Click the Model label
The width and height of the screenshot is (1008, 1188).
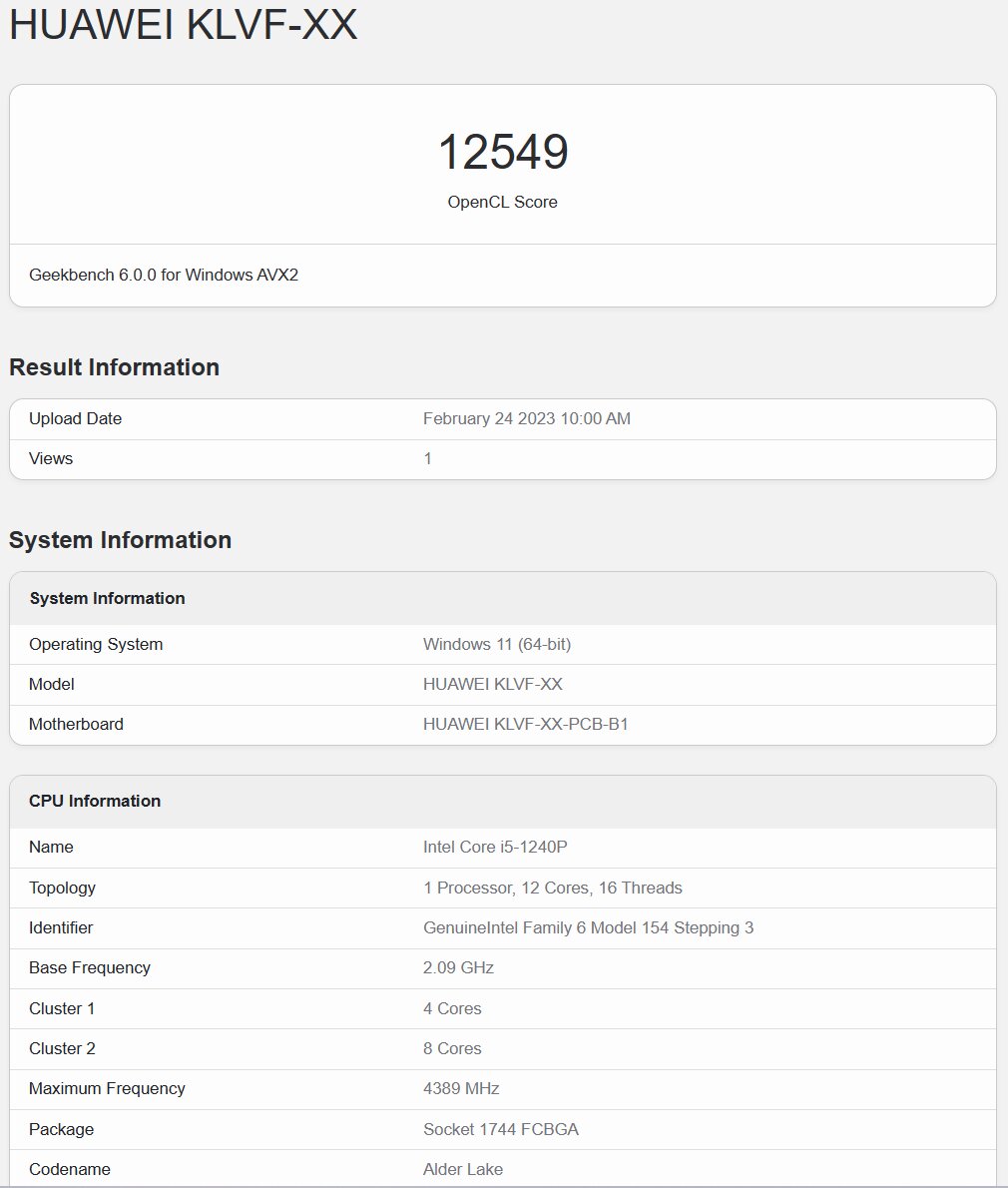tap(52, 685)
